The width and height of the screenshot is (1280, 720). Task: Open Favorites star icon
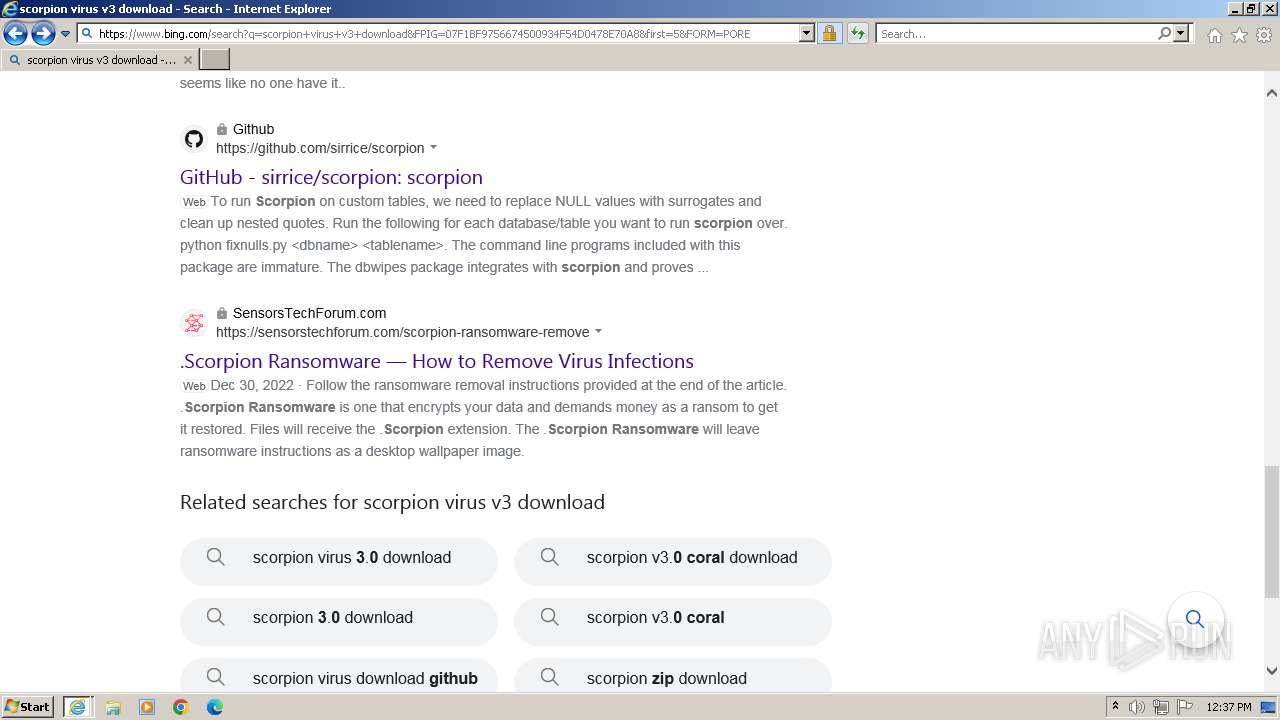pyautogui.click(x=1239, y=35)
